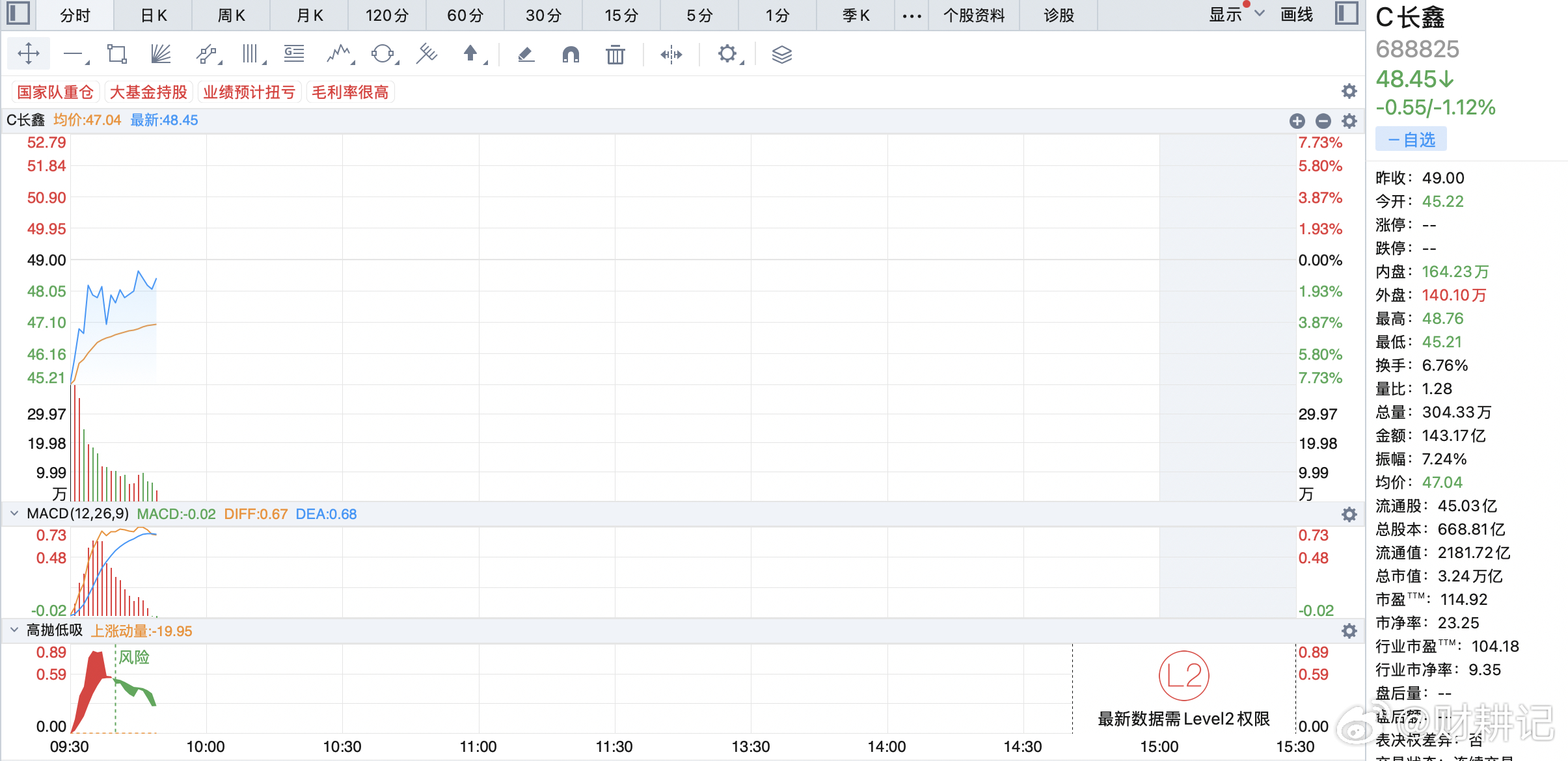Image resolution: width=1568 pixels, height=761 pixels.
Task: Choose the eraser tool
Action: [526, 54]
